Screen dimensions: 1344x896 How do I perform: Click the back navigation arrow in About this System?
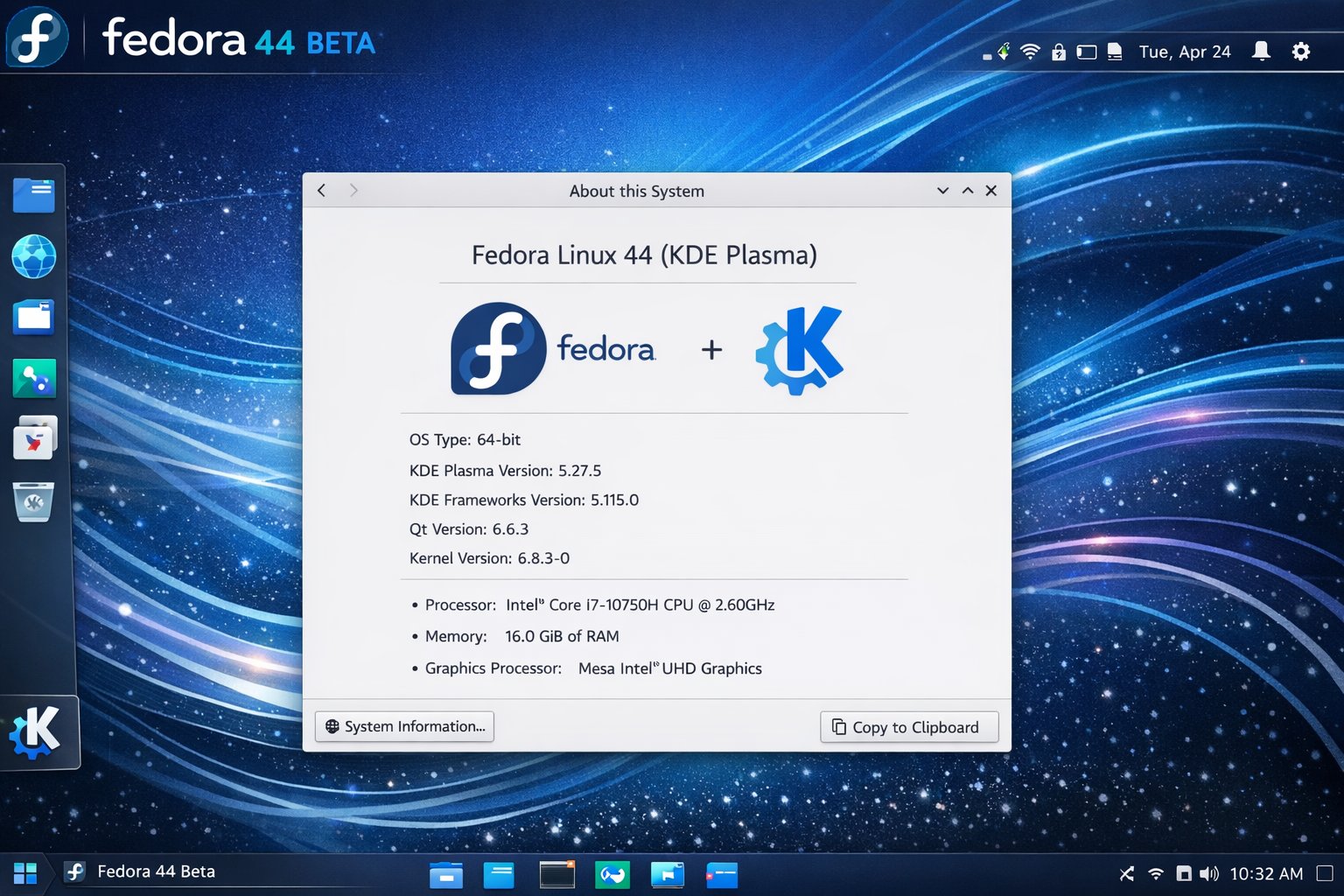tap(321, 190)
